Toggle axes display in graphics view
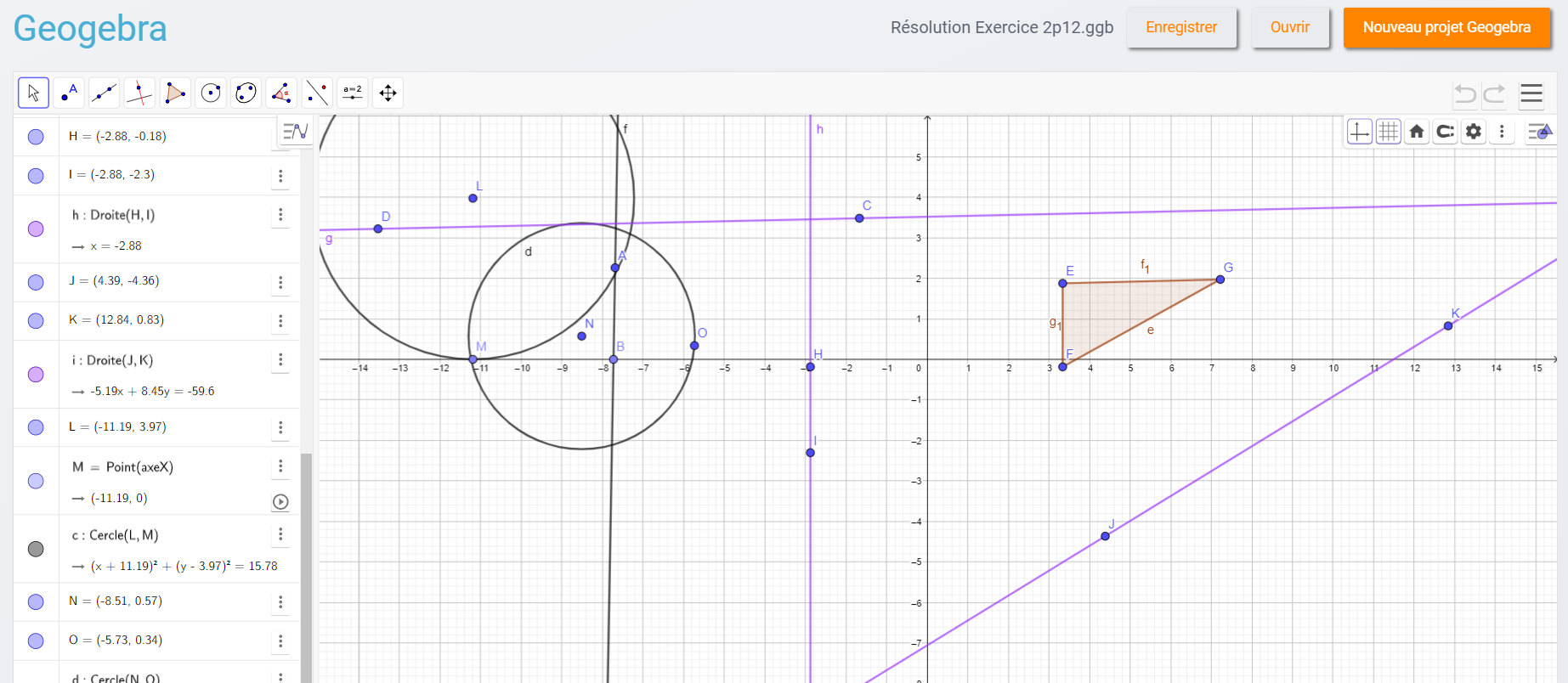The height and width of the screenshot is (683, 1568). click(1360, 132)
